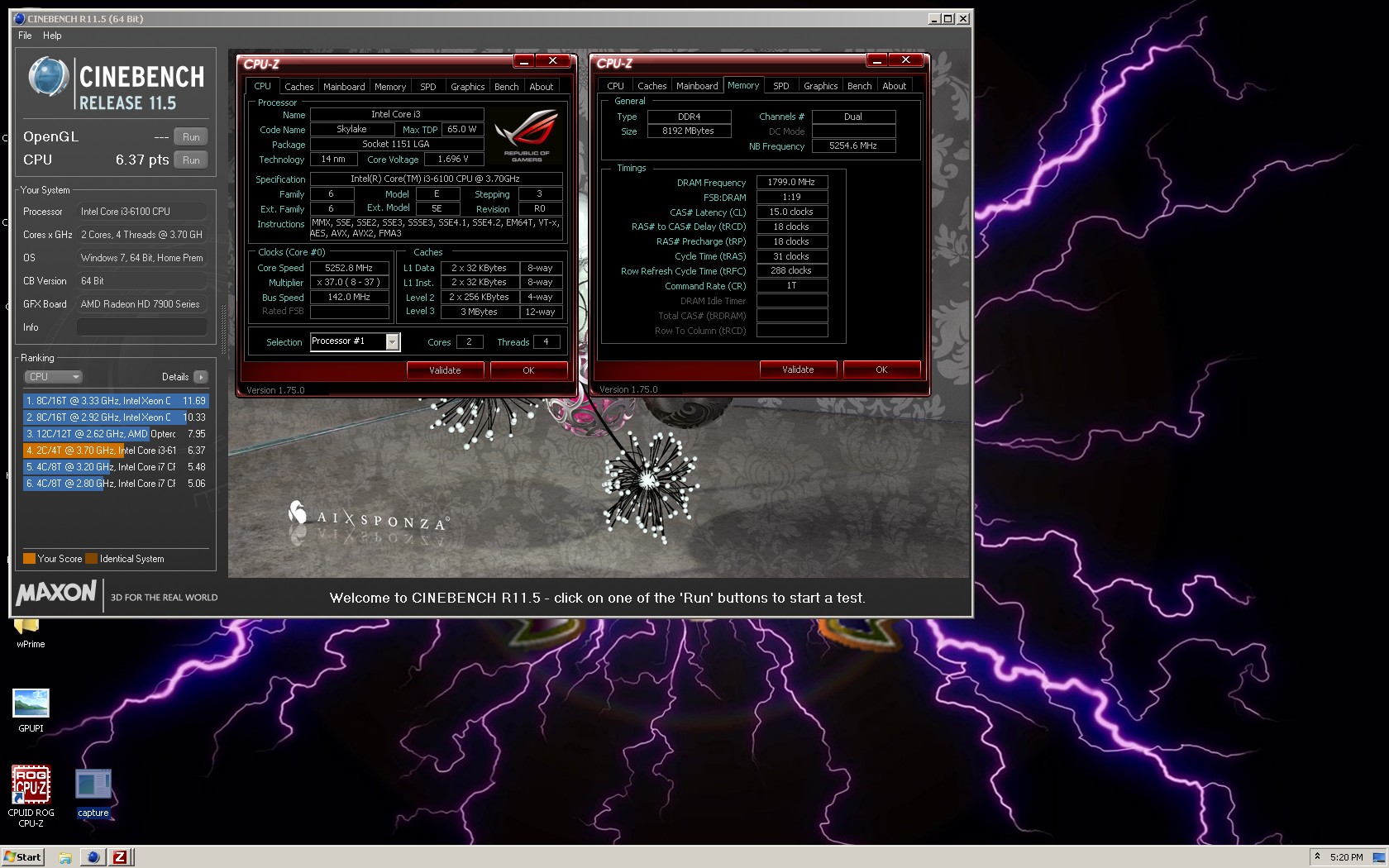
Task: Run the CPU benchmark
Action: coord(191,160)
